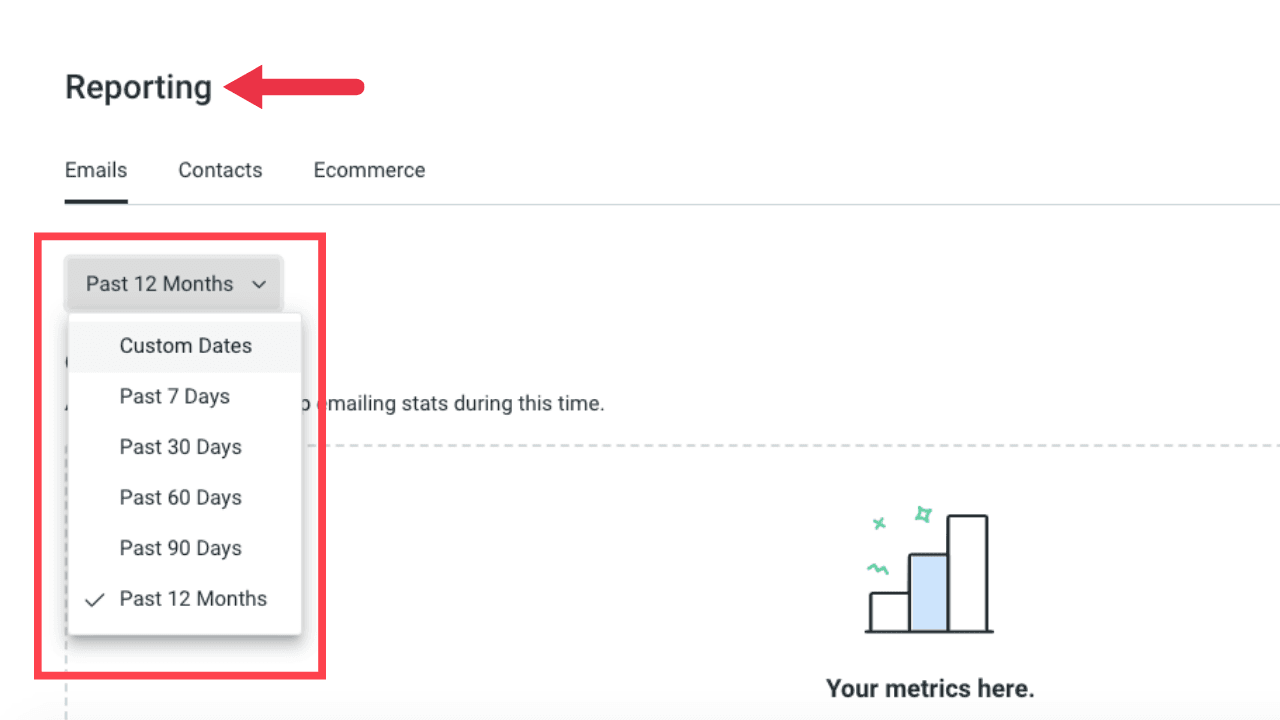Click checkmark next to Past 12 Months

pos(95,600)
